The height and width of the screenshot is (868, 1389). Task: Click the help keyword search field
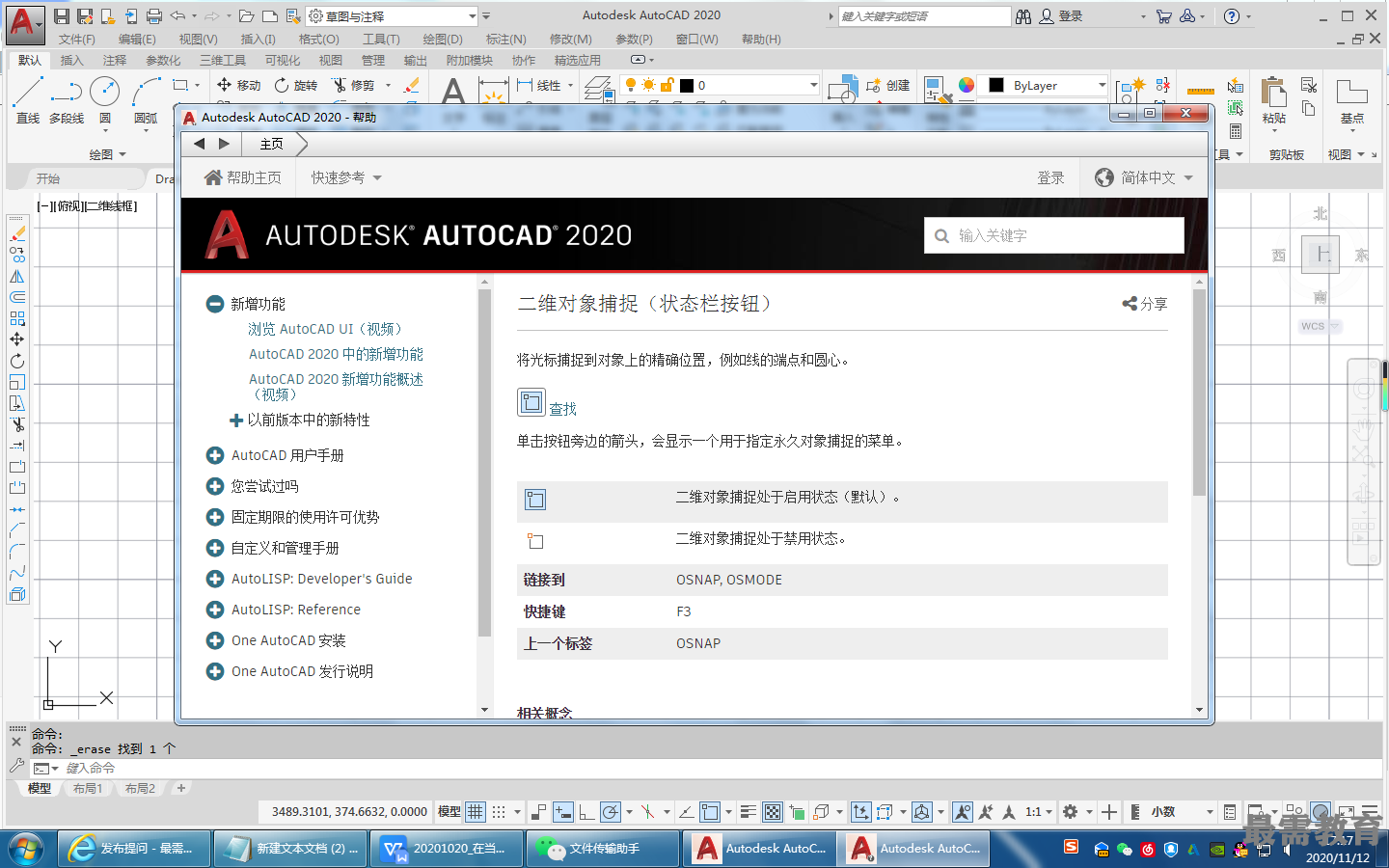click(1053, 235)
